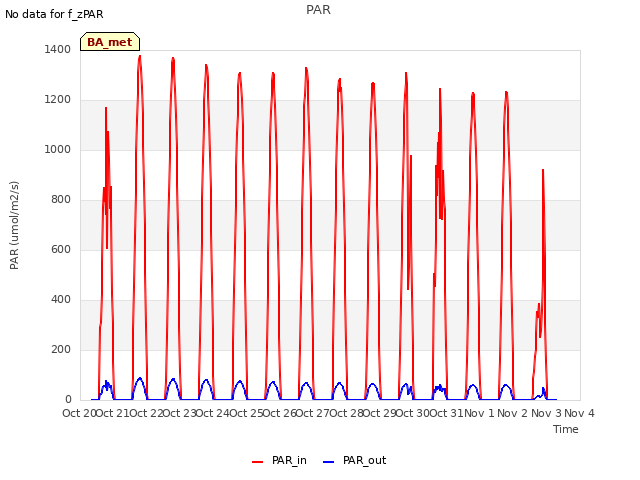This screenshot has width=640, height=480.
Task: Click the Oct 22 blue PAR_out peak
Action: tap(140, 378)
